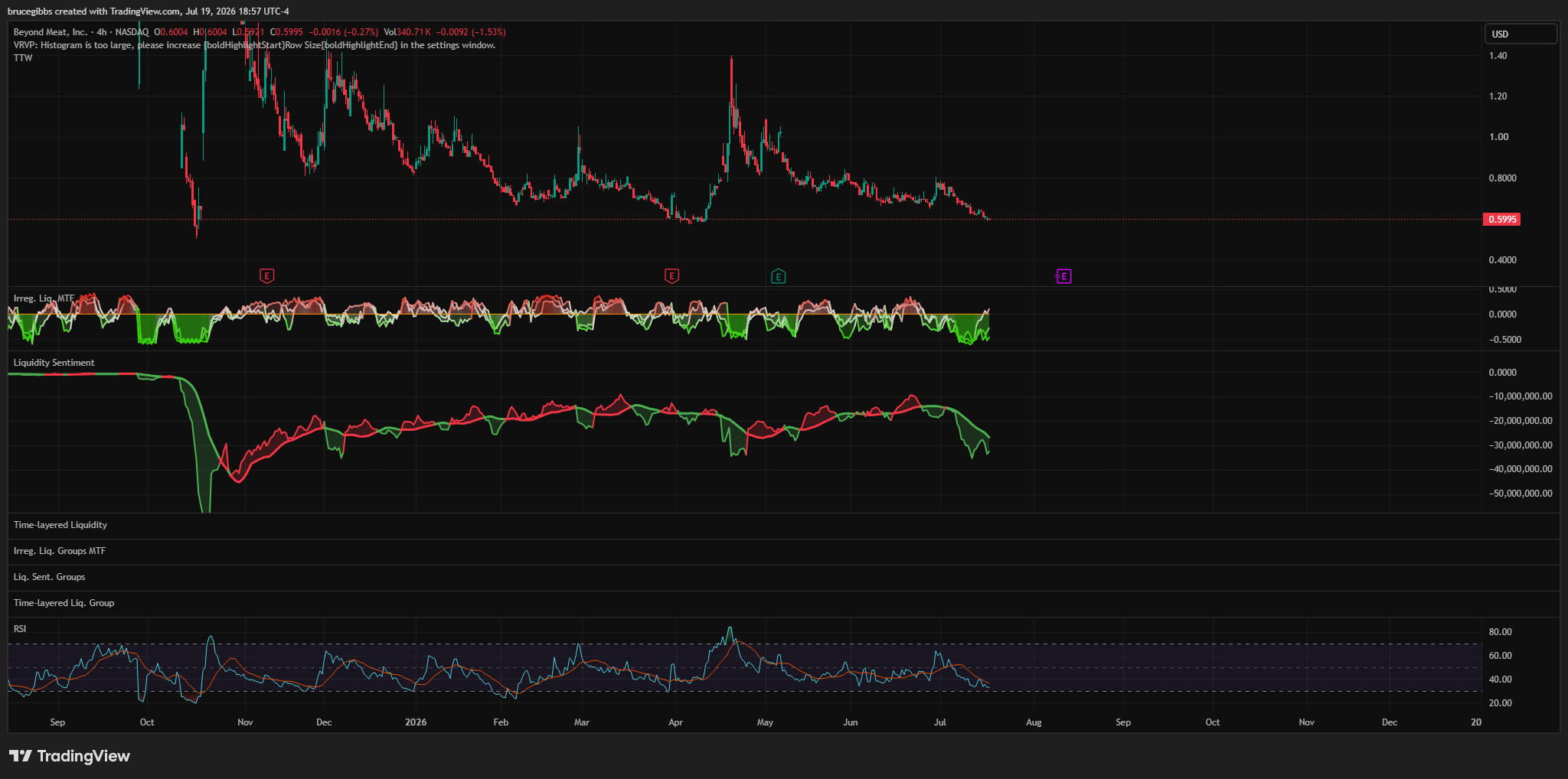The height and width of the screenshot is (779, 1568).
Task: Click the 60.00 RSI axis level
Action: pyautogui.click(x=1500, y=656)
